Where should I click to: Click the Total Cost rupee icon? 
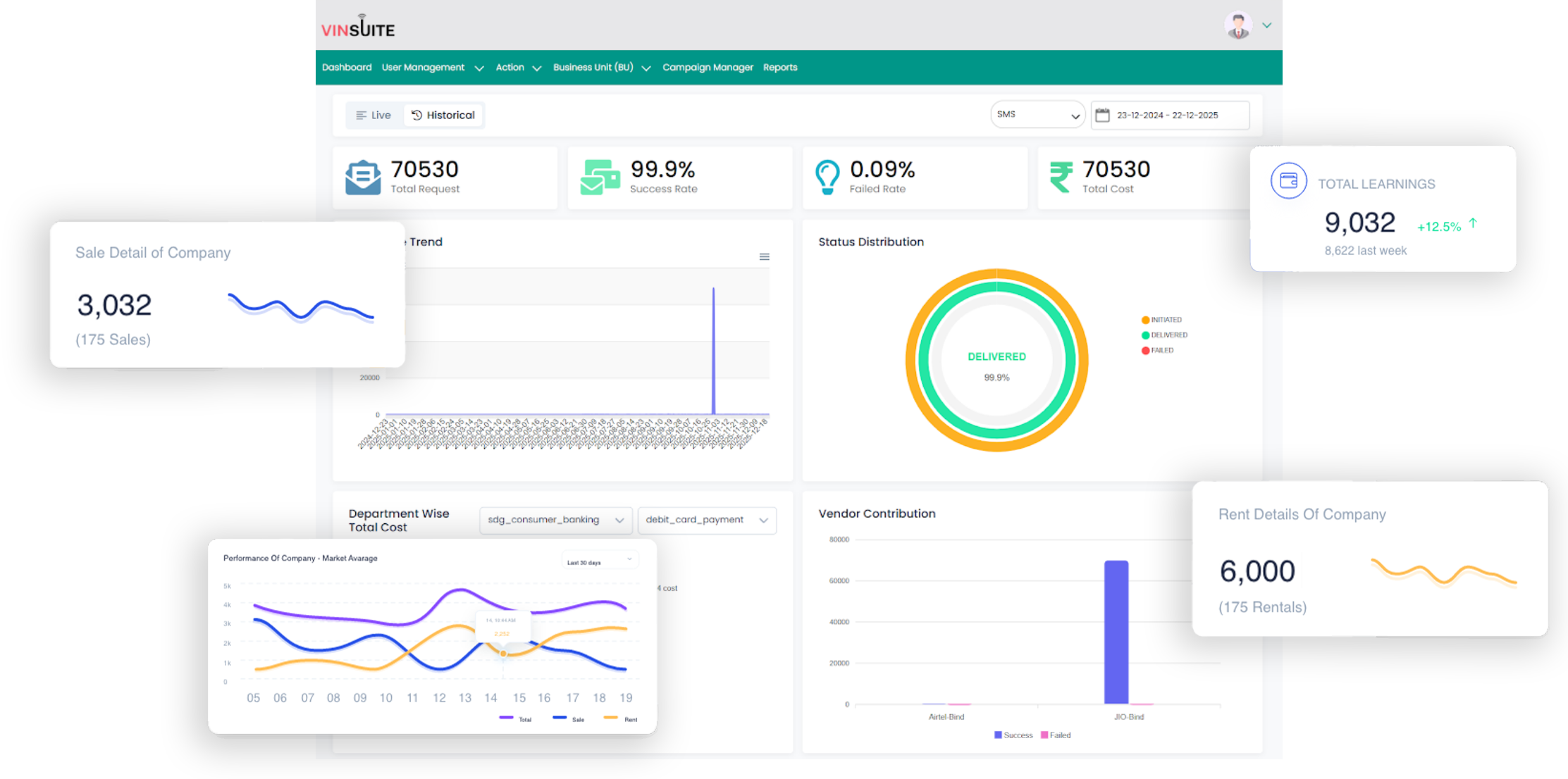click(1061, 177)
